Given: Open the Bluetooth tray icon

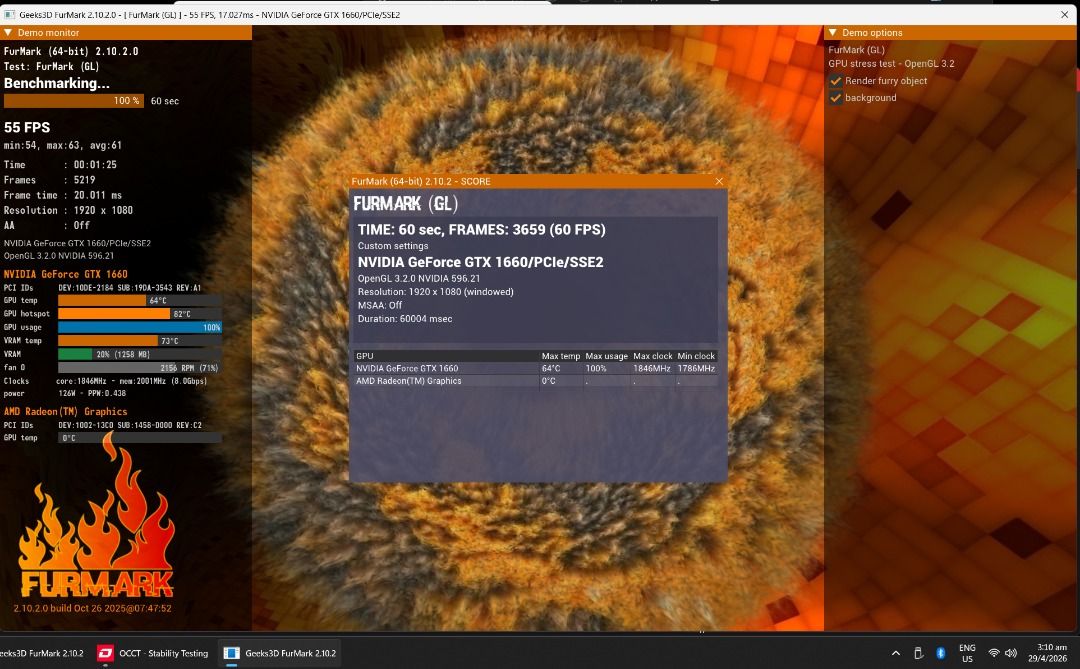Looking at the screenshot, I should (x=940, y=653).
